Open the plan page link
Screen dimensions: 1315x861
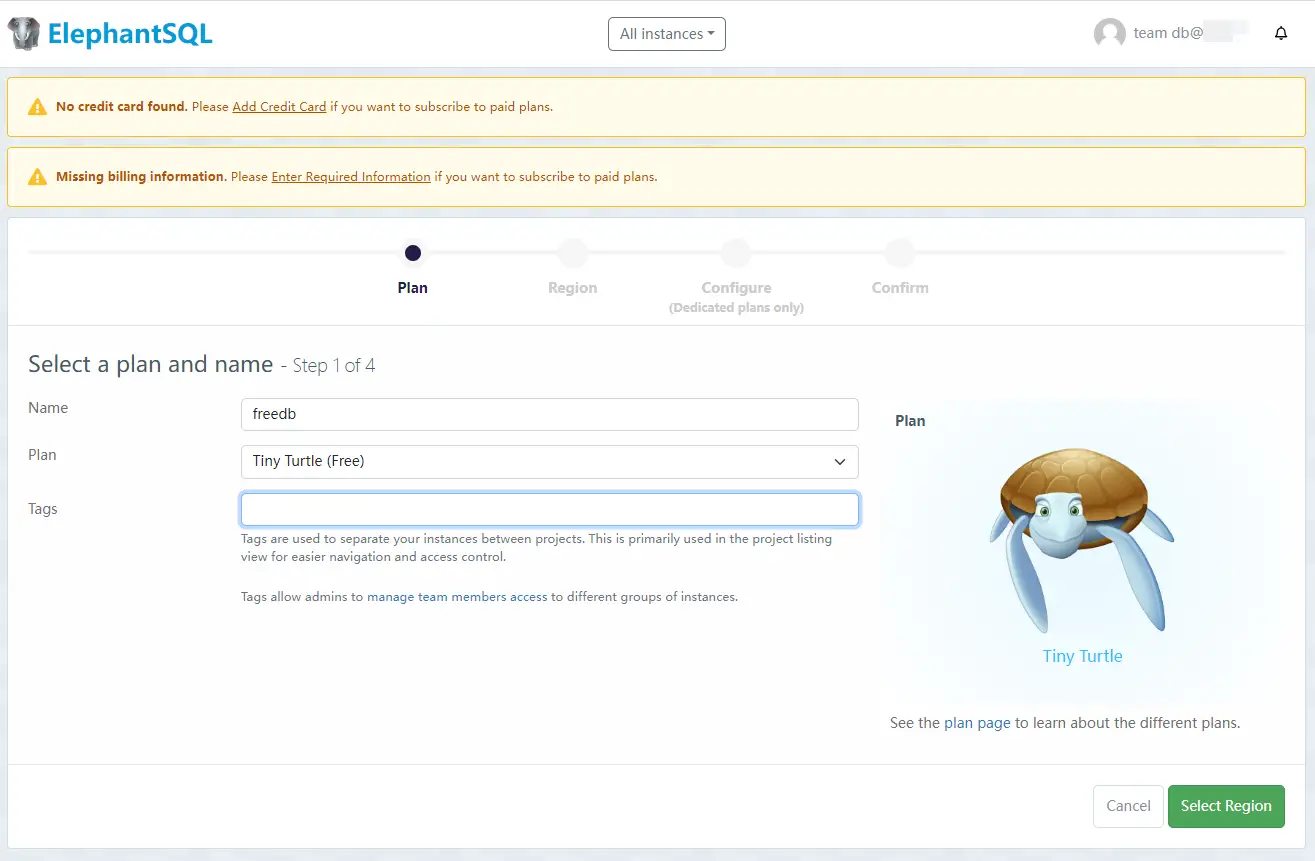[977, 723]
